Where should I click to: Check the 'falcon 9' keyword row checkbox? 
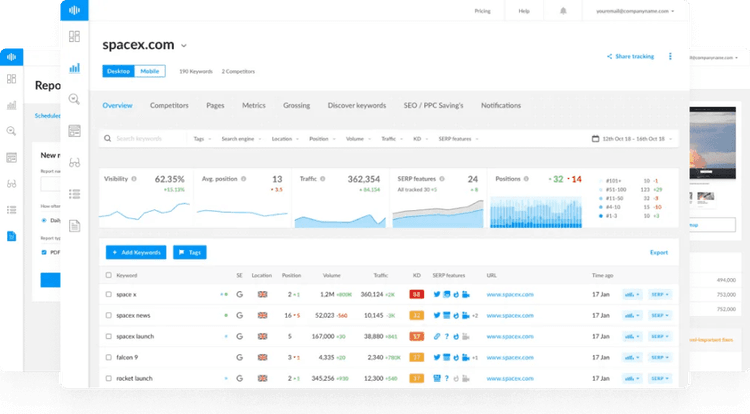pos(109,357)
